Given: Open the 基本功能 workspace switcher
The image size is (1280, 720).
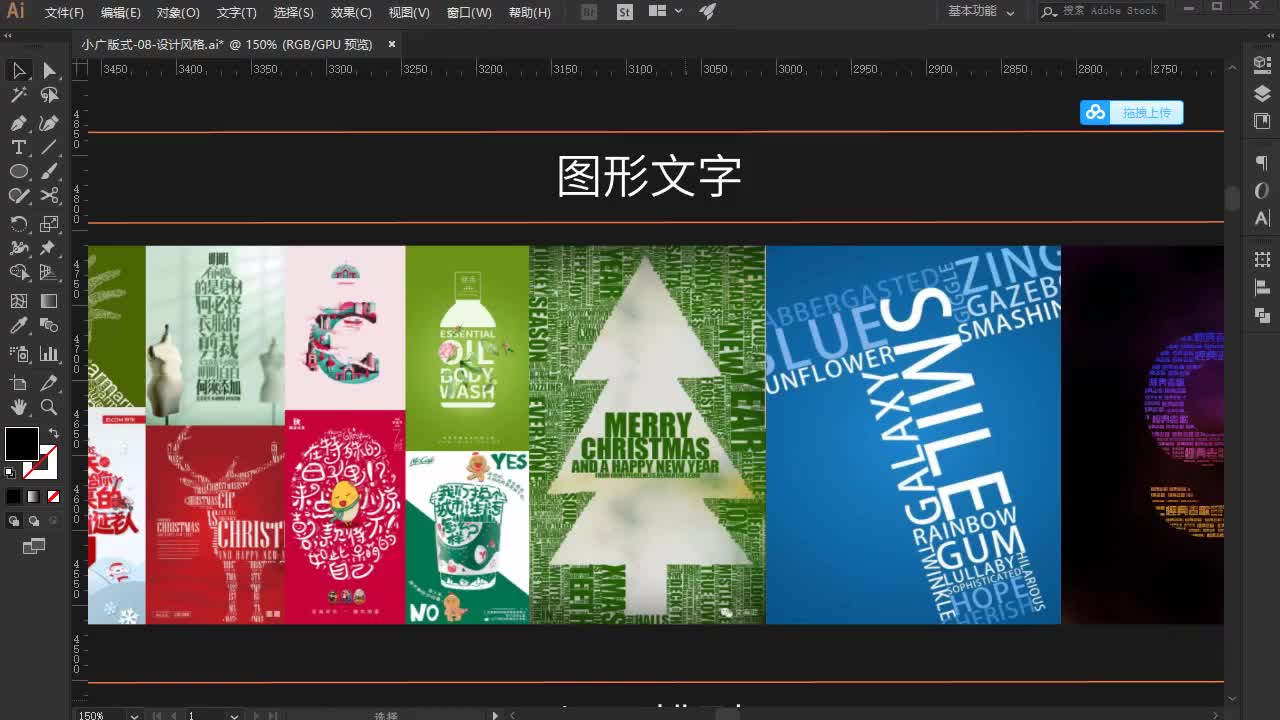Looking at the screenshot, I should (981, 12).
